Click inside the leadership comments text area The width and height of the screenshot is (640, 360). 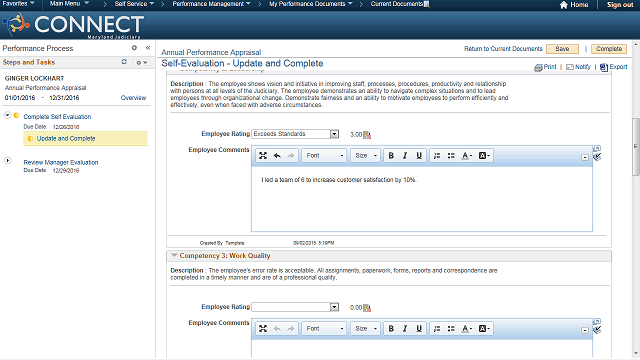tap(422, 199)
